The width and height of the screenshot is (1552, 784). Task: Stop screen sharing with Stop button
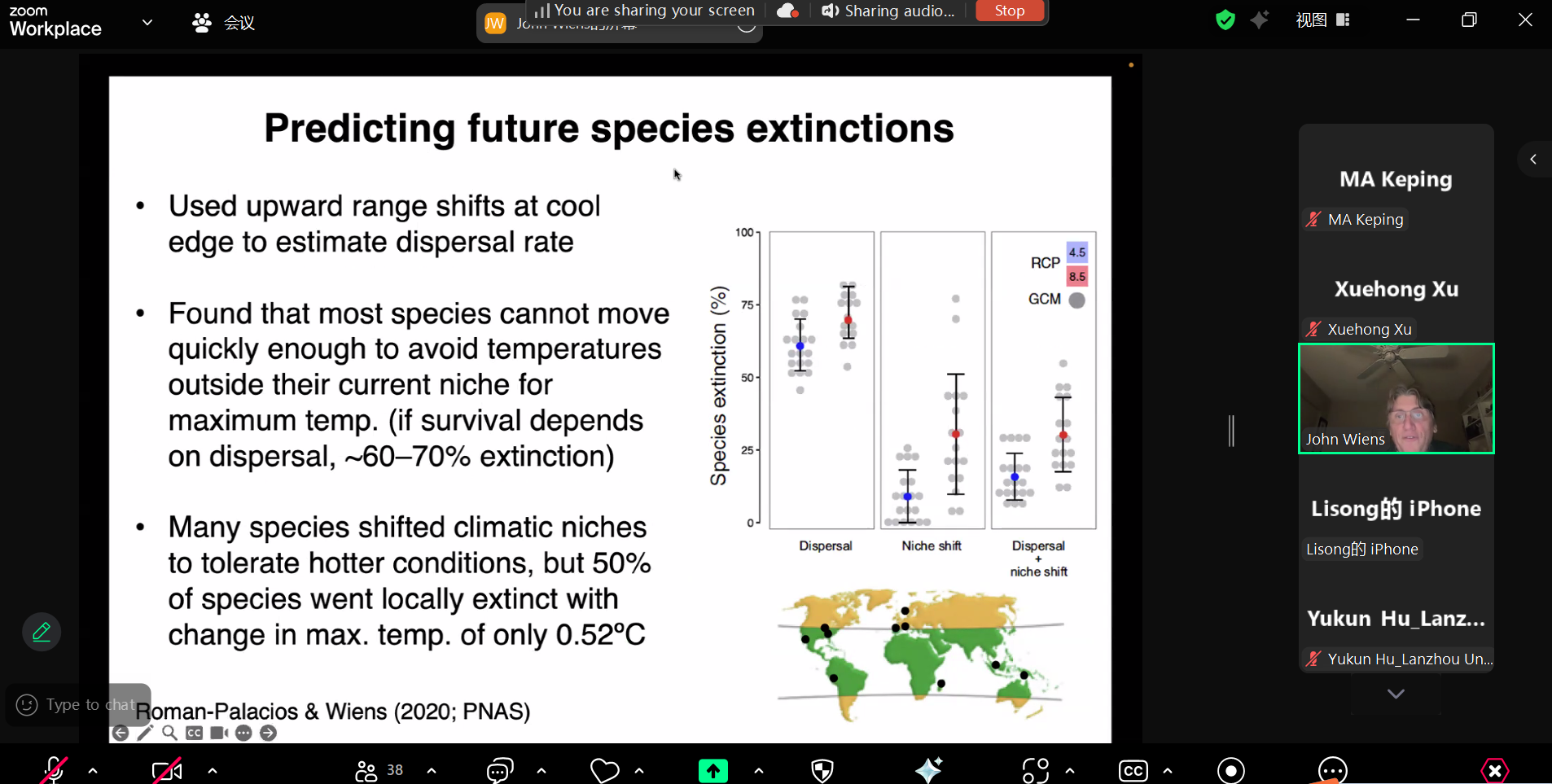(x=1009, y=11)
